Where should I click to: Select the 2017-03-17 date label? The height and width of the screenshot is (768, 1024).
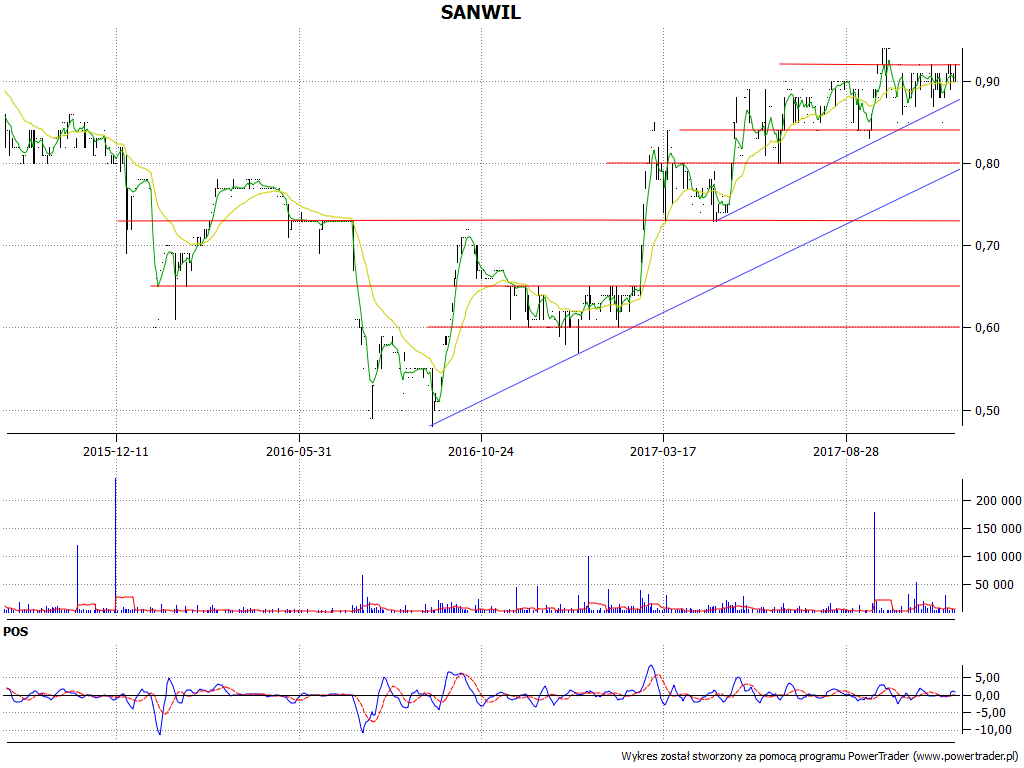(663, 451)
